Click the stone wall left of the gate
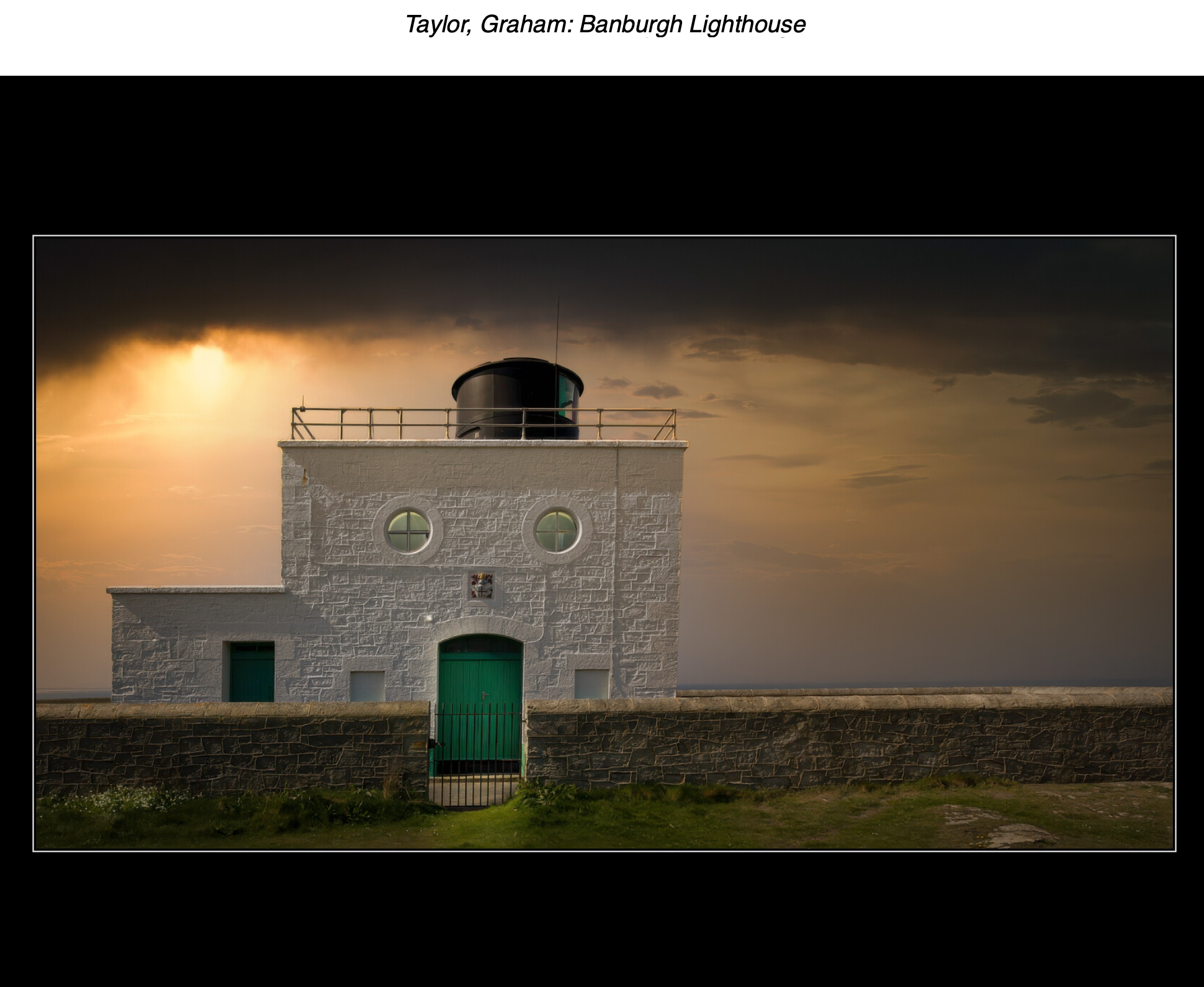 point(230,748)
